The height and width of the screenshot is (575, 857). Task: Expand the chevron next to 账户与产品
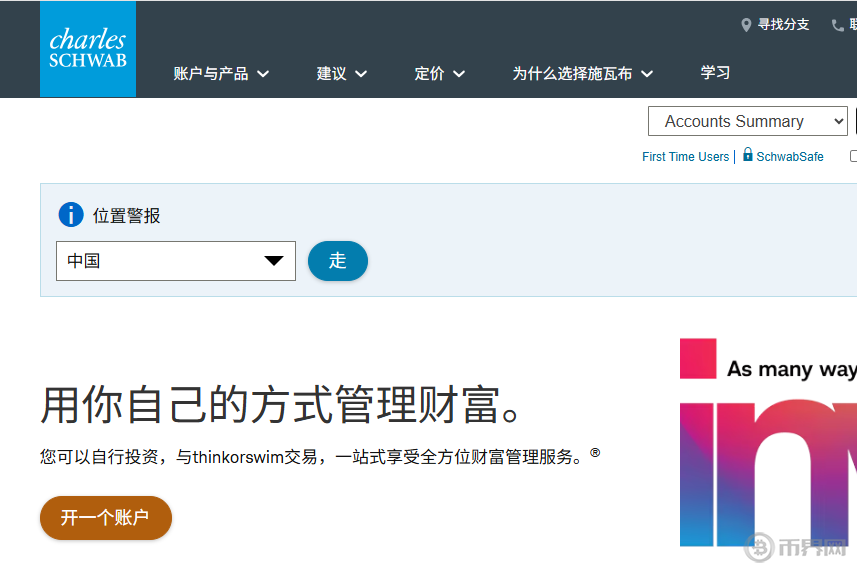263,74
